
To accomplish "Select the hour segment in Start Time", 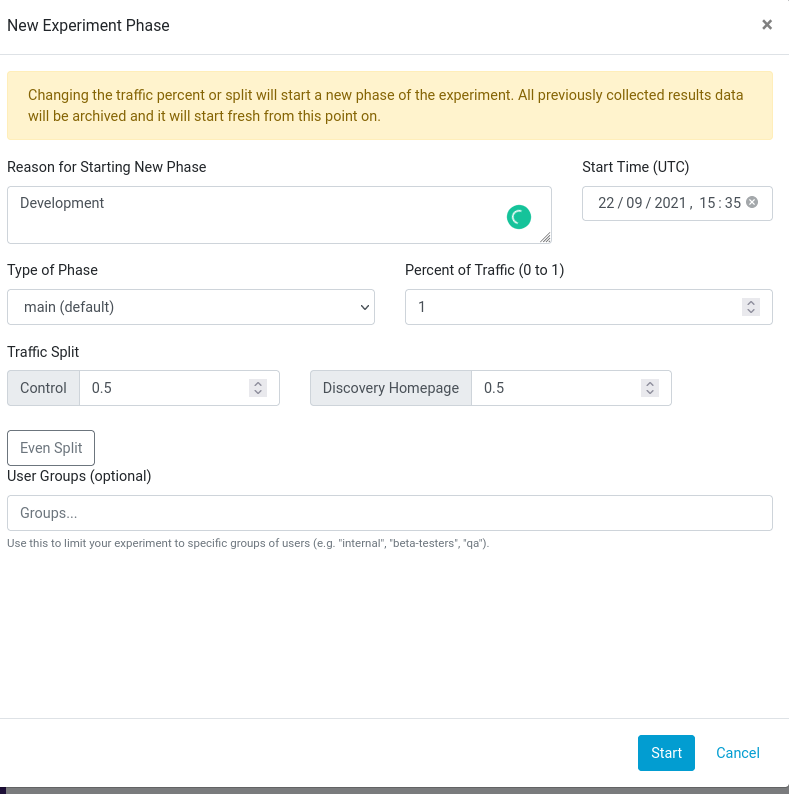I will click(x=707, y=203).
